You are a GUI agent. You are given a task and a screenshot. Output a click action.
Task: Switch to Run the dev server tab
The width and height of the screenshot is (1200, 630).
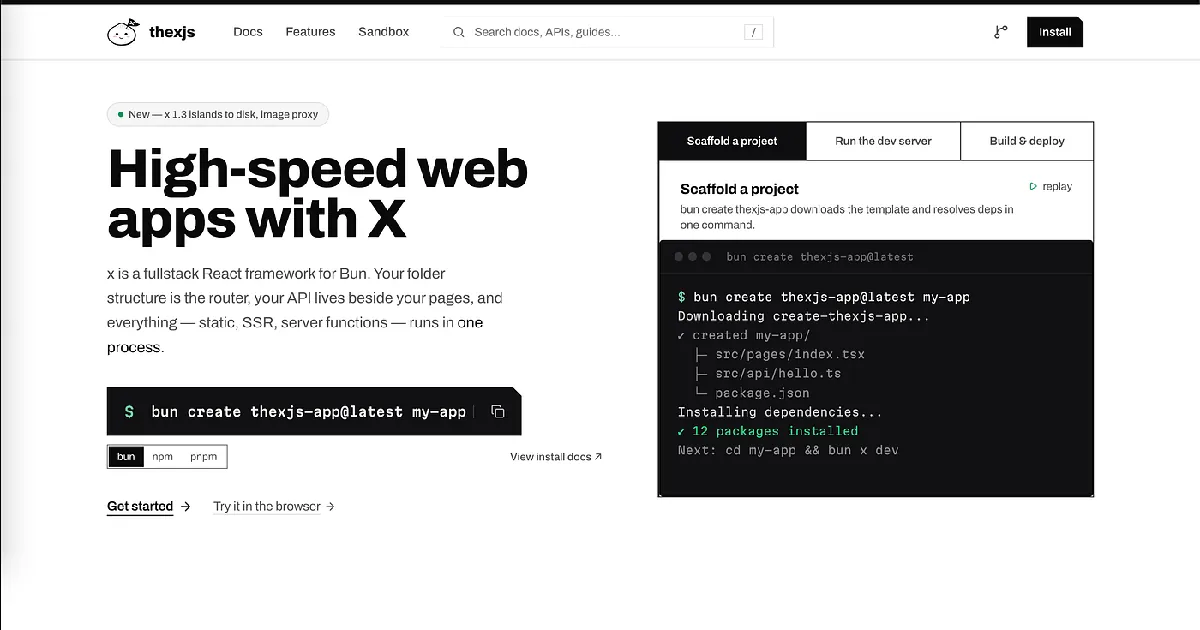point(883,141)
